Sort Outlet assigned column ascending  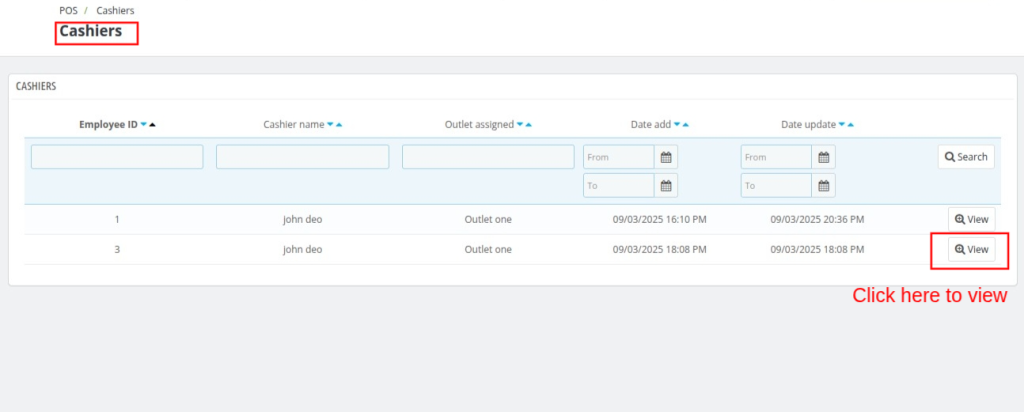pyautogui.click(x=528, y=125)
